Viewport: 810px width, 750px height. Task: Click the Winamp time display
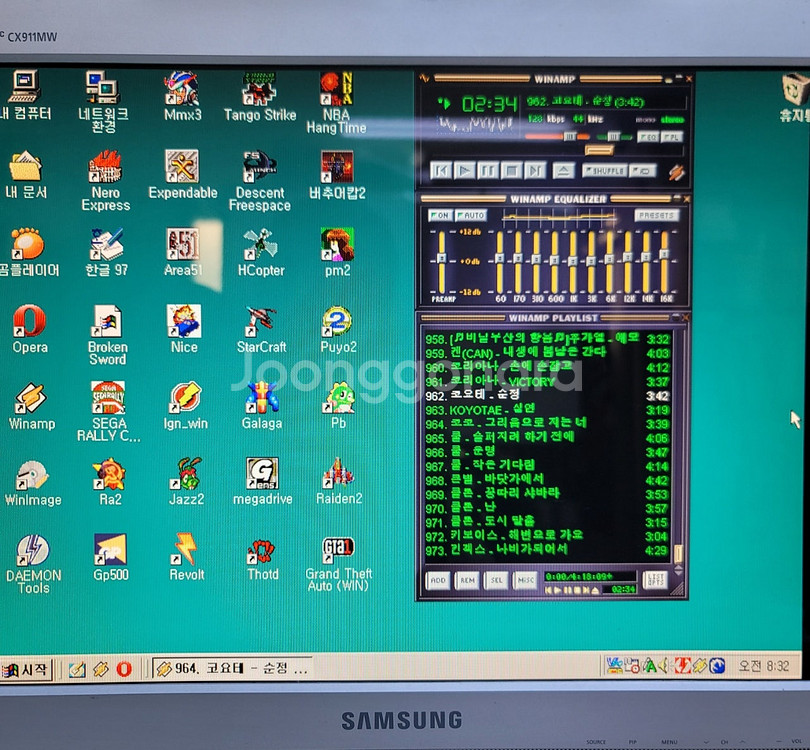pos(489,105)
